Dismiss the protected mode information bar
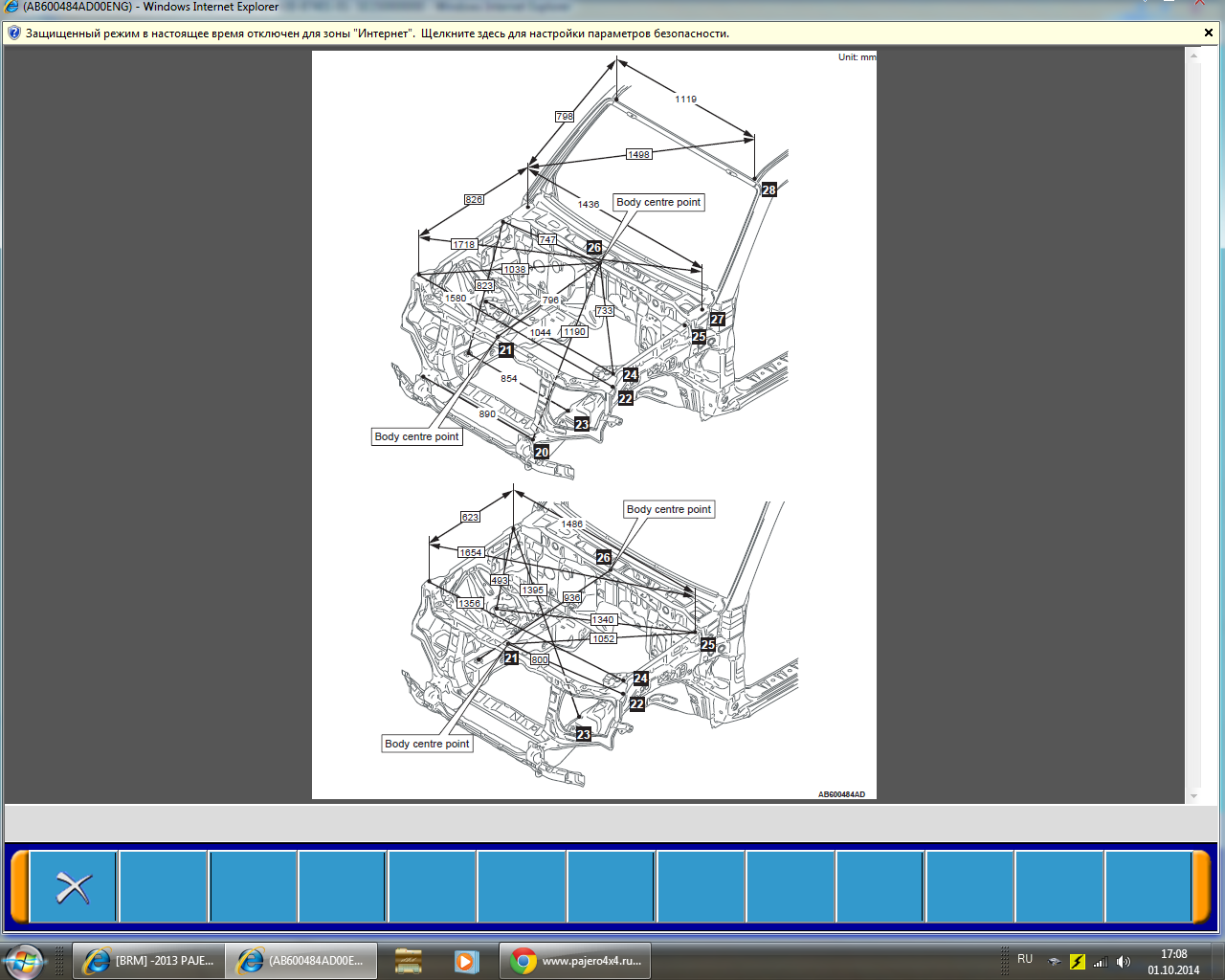This screenshot has width=1225, height=980. point(1208,33)
